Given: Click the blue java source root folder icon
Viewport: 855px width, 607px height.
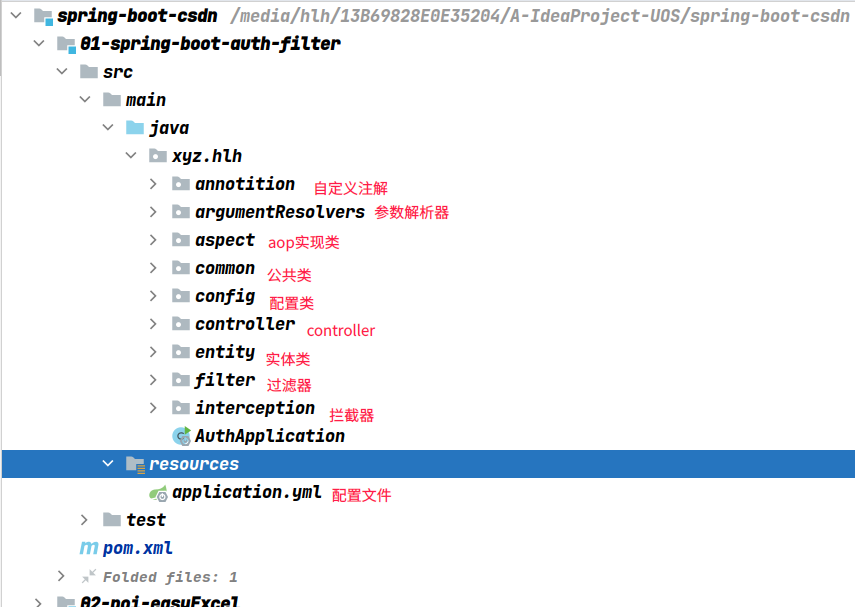Looking at the screenshot, I should (x=135, y=128).
